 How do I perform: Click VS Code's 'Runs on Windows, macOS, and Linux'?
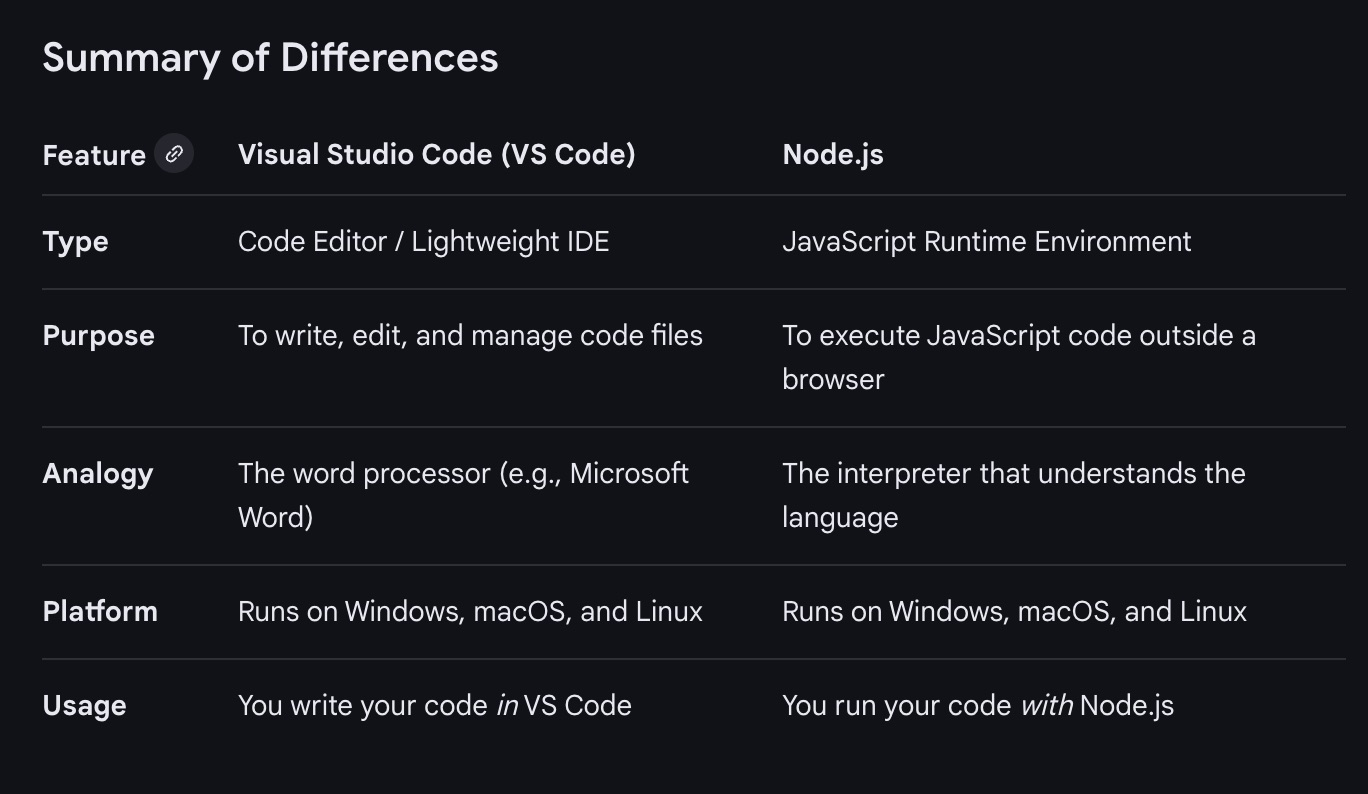click(470, 612)
